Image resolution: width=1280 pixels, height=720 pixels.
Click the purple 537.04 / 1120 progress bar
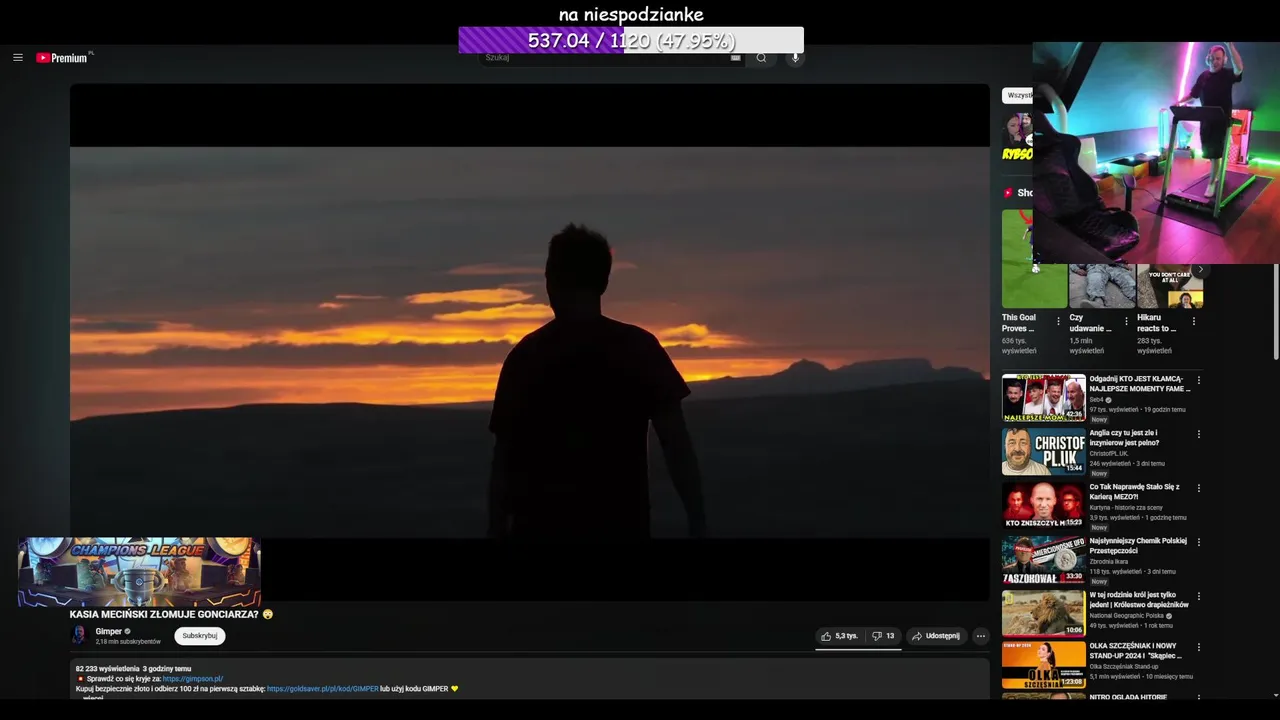[631, 41]
